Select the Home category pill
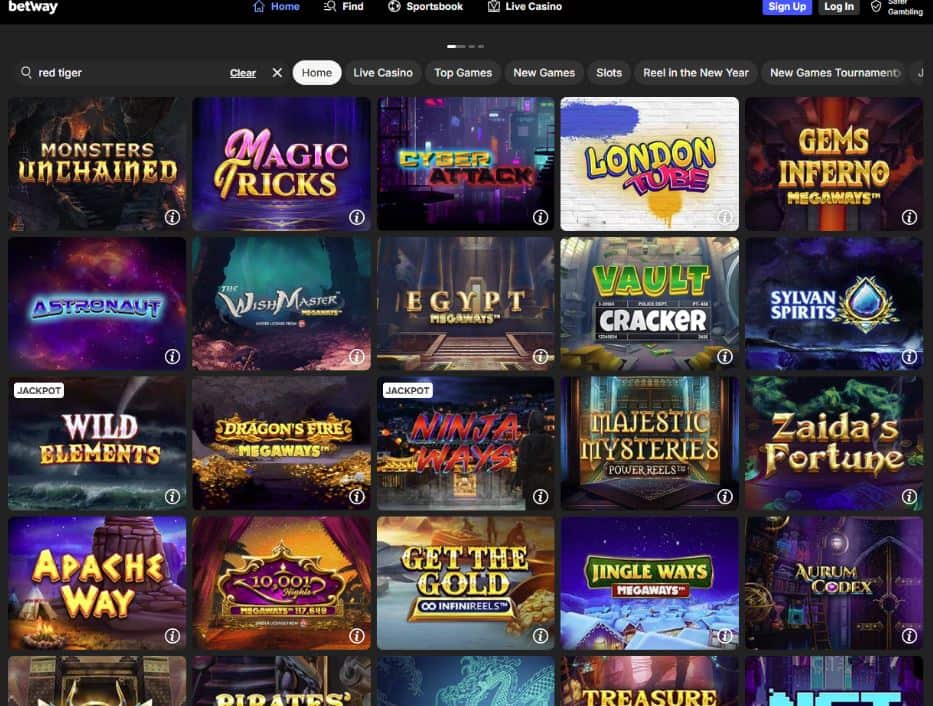This screenshot has width=933, height=706. click(317, 73)
